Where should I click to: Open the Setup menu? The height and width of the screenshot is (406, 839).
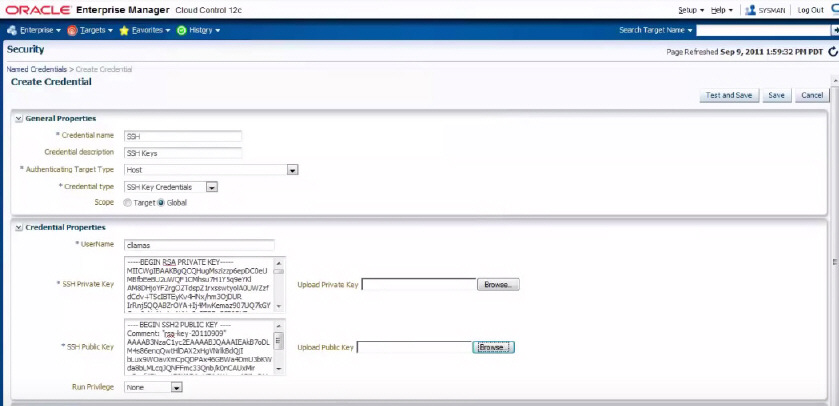click(x=691, y=10)
